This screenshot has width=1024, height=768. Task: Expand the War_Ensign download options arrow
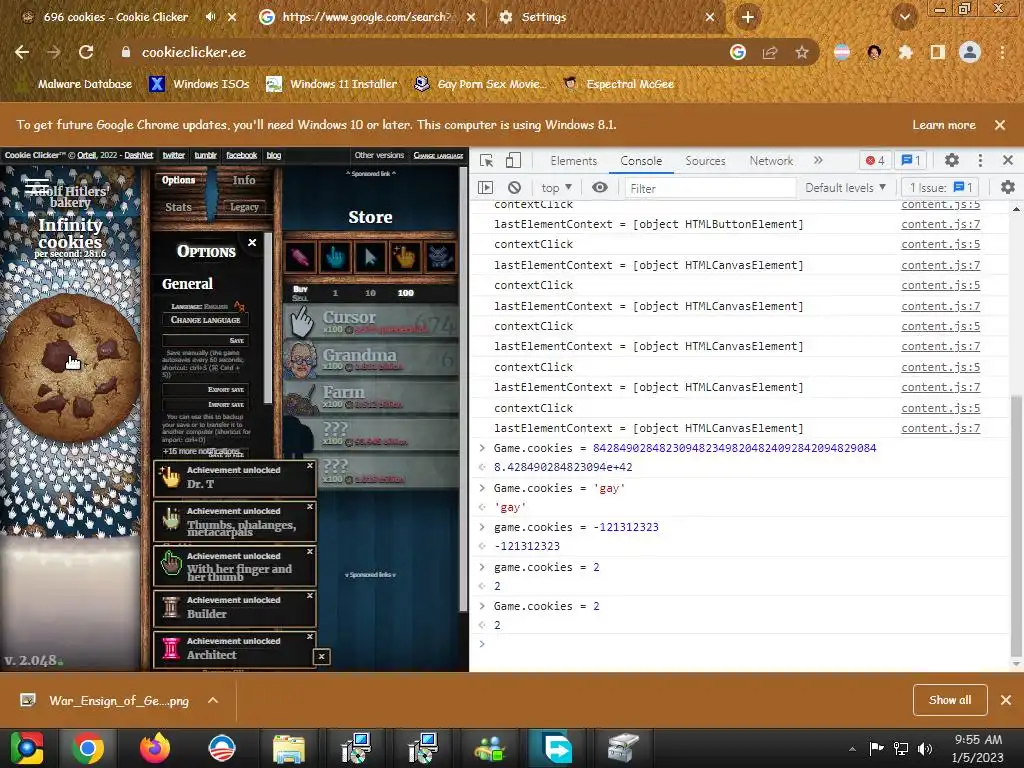(x=213, y=701)
